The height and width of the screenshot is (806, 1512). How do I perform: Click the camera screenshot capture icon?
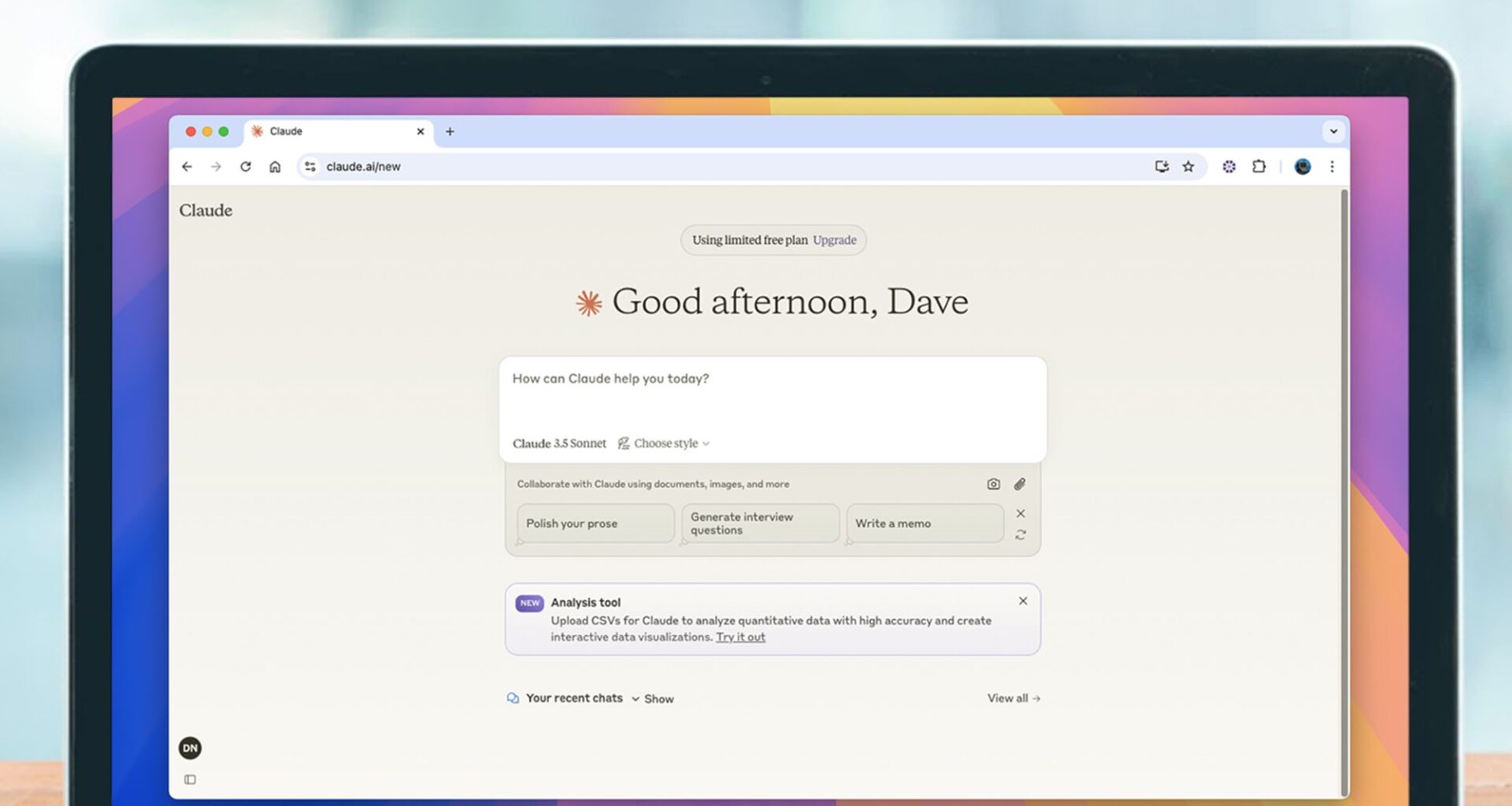click(993, 484)
